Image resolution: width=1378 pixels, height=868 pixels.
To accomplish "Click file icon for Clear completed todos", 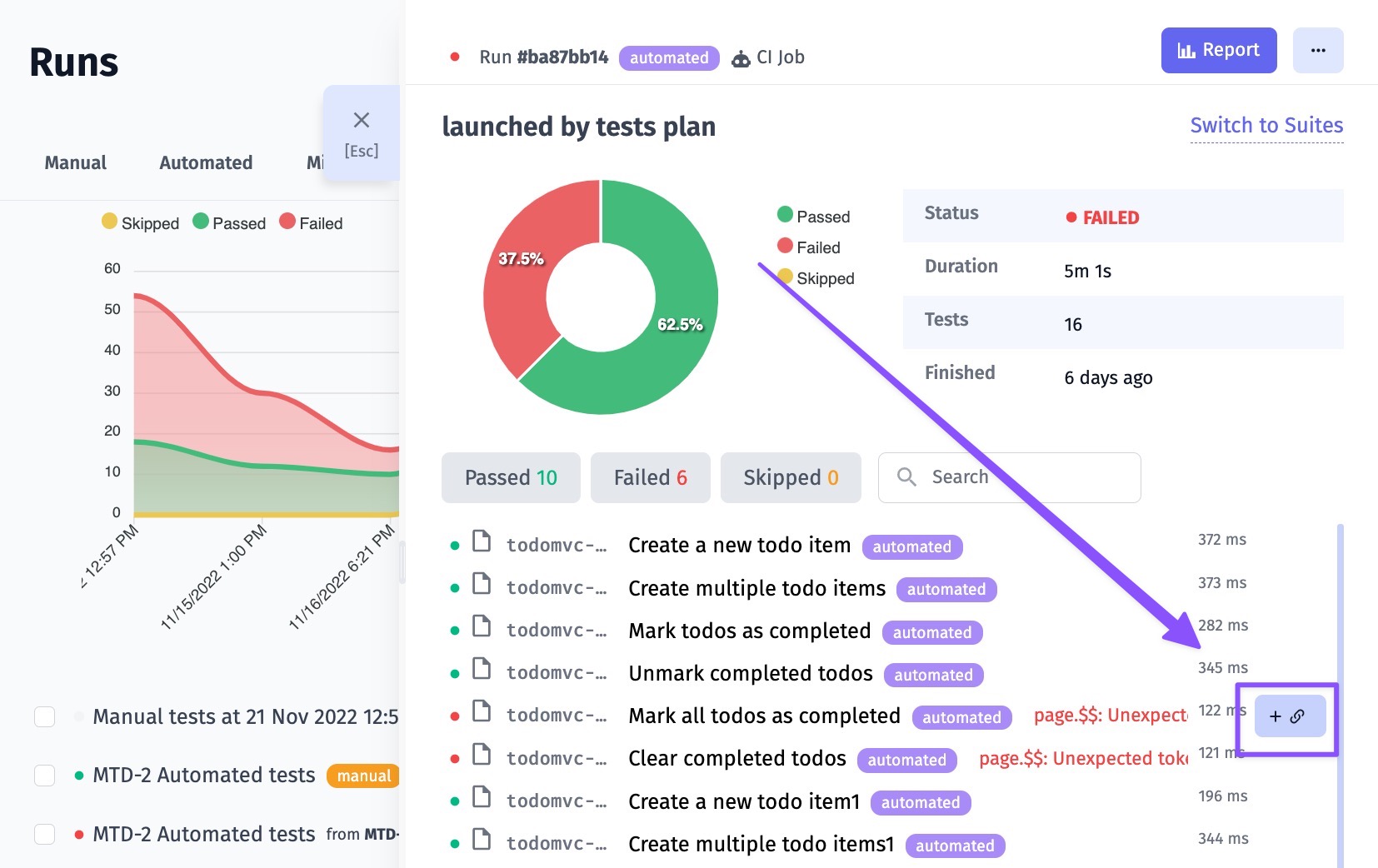I will (482, 755).
